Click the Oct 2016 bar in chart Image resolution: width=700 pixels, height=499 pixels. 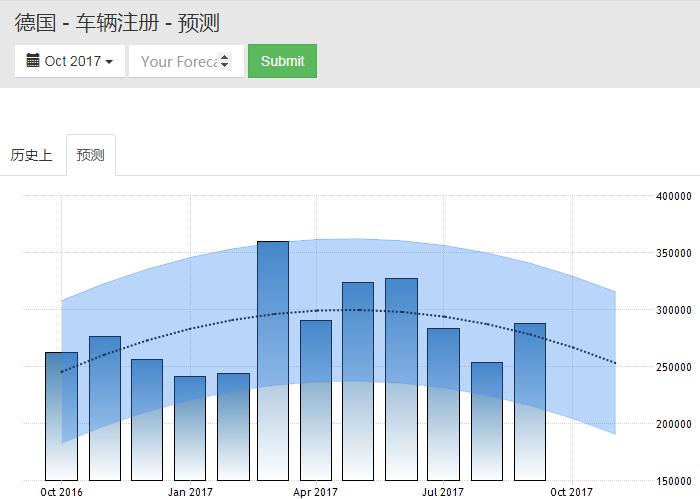coord(61,416)
